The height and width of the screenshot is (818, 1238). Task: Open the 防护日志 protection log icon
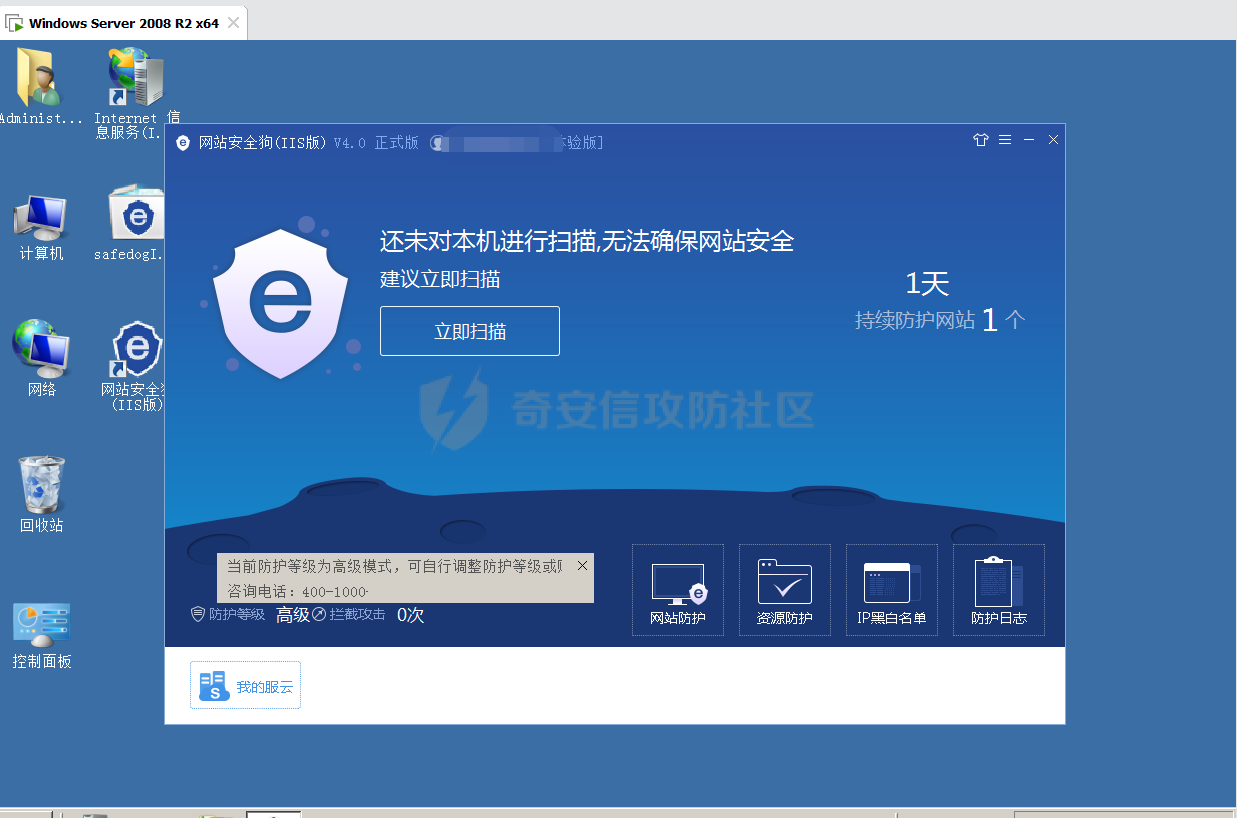pos(999,590)
